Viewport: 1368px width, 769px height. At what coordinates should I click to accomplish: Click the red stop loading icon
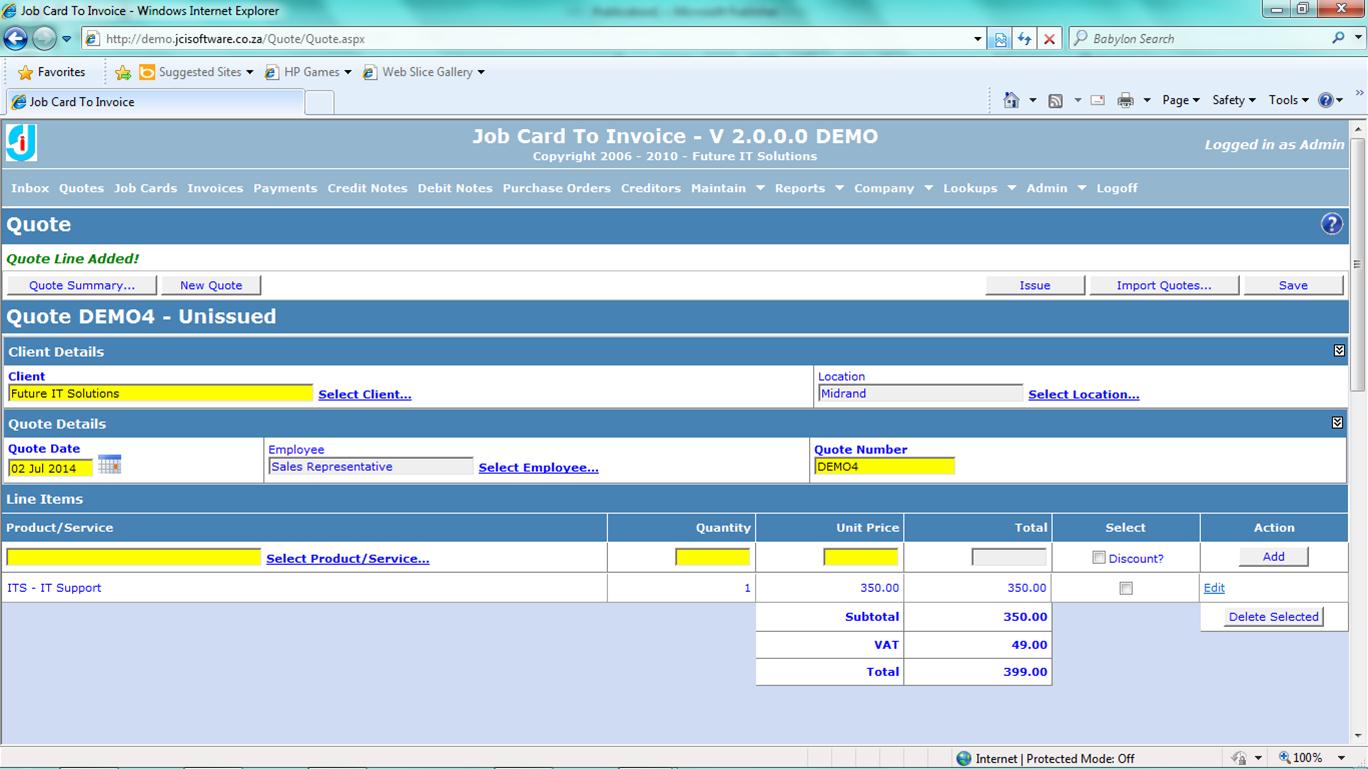[1049, 39]
